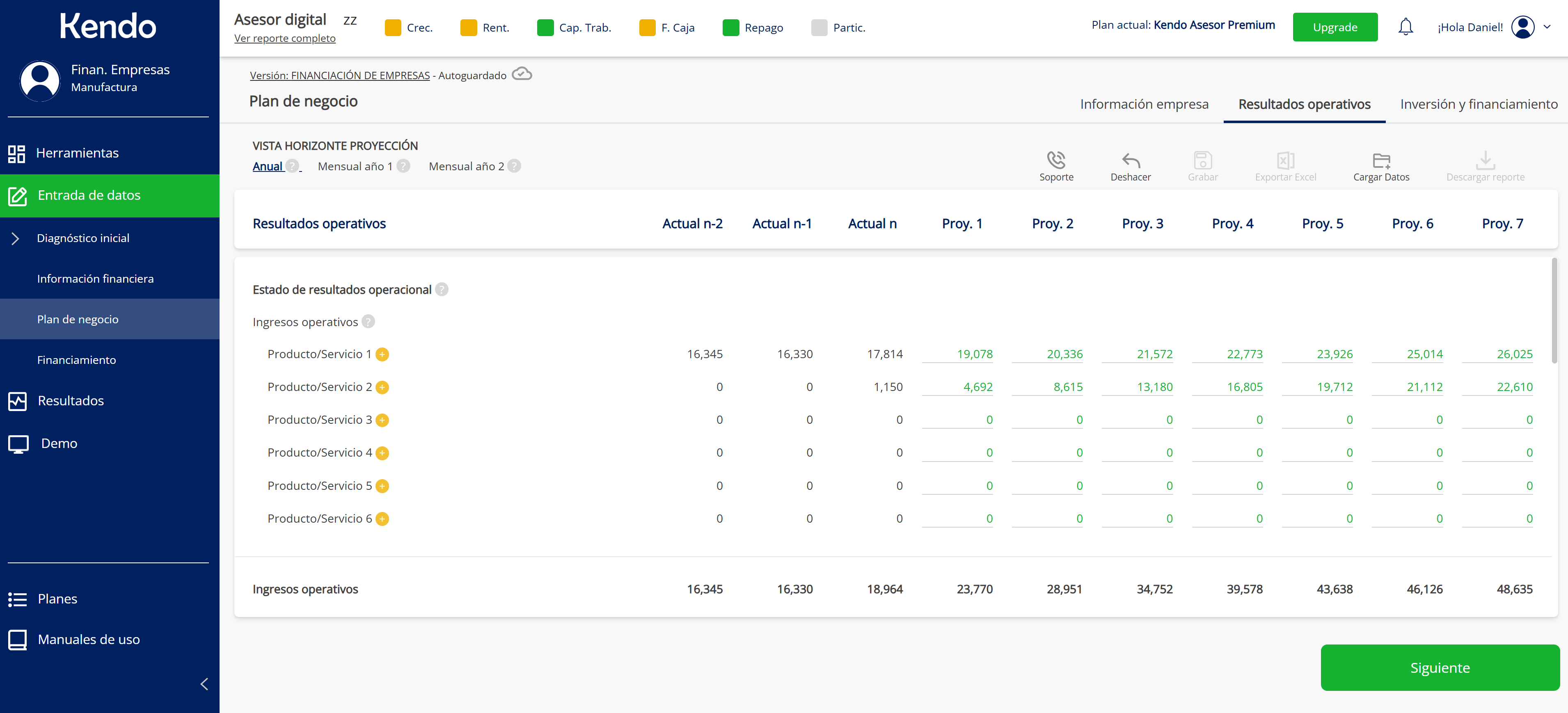This screenshot has height=713, width=1568.
Task: Click the Exportar Excel icon
Action: (x=1285, y=160)
